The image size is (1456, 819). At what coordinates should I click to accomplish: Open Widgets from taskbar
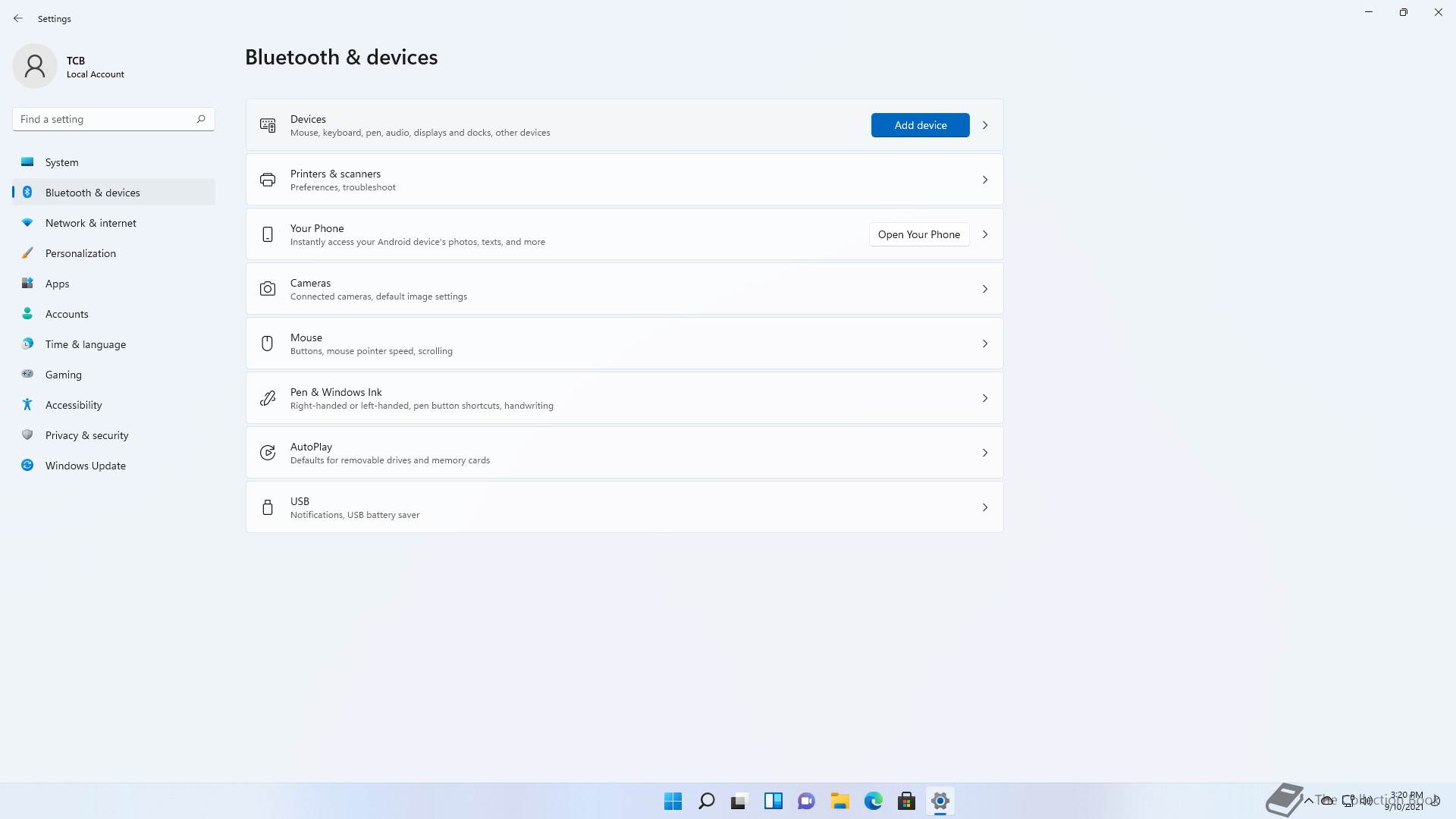tap(773, 801)
